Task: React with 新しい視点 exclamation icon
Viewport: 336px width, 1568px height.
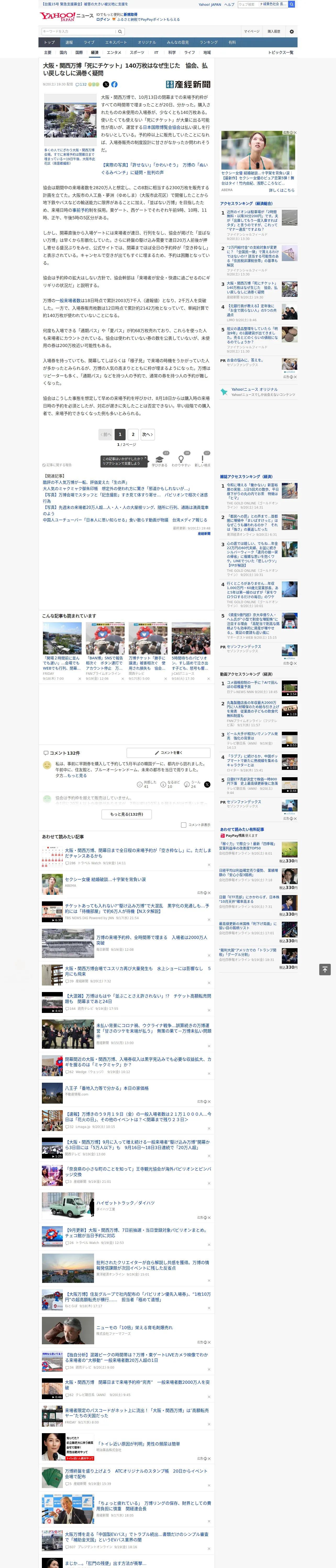Action: coord(203,460)
